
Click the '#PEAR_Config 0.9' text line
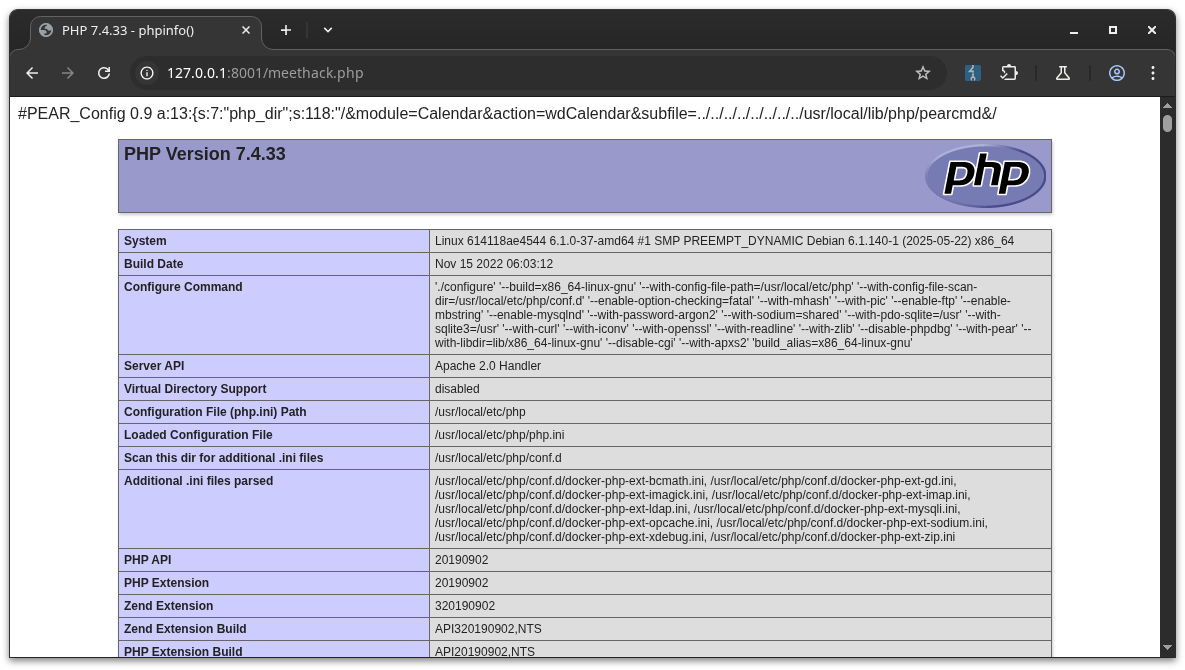click(507, 114)
